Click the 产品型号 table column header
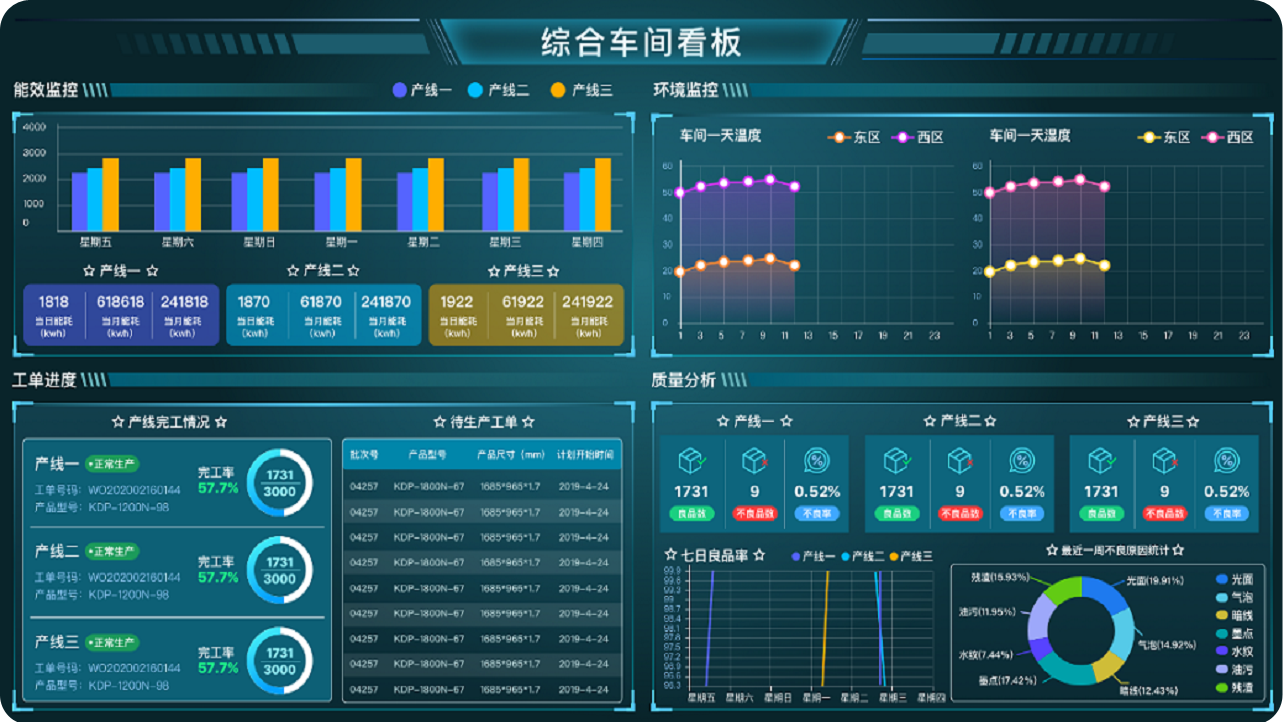 pyautogui.click(x=429, y=455)
